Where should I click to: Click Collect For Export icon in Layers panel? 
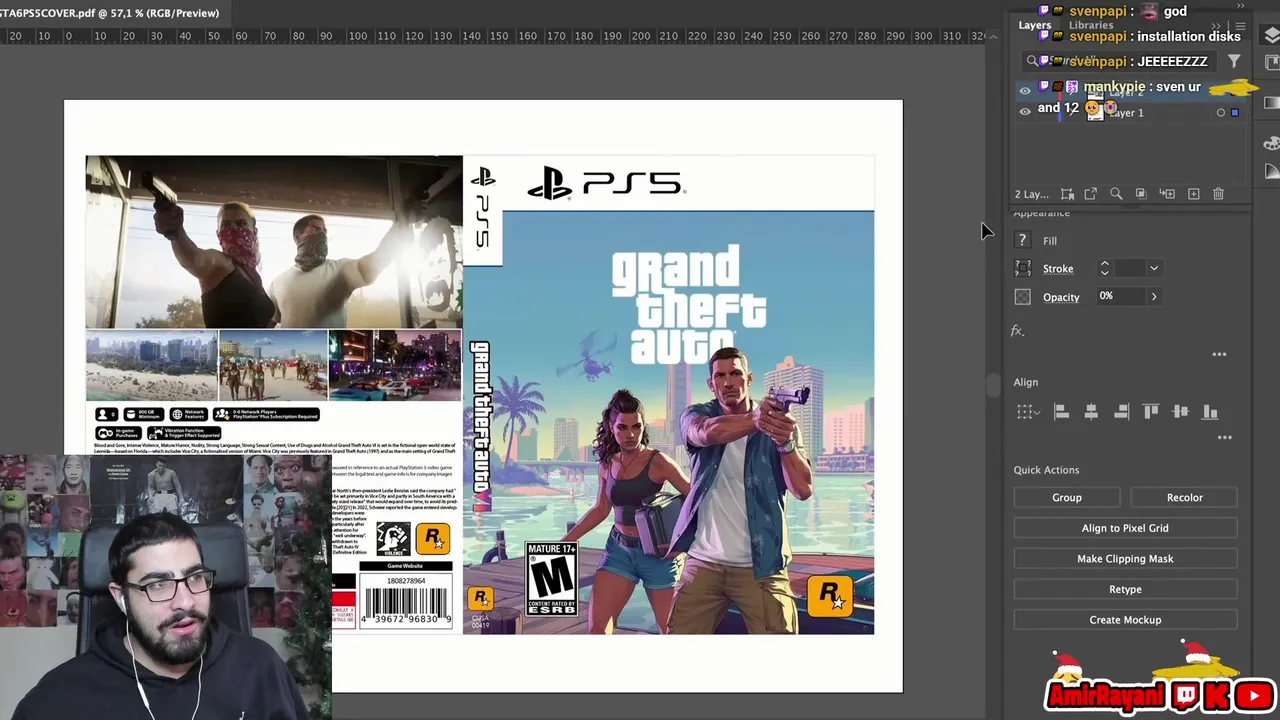[x=1067, y=194]
